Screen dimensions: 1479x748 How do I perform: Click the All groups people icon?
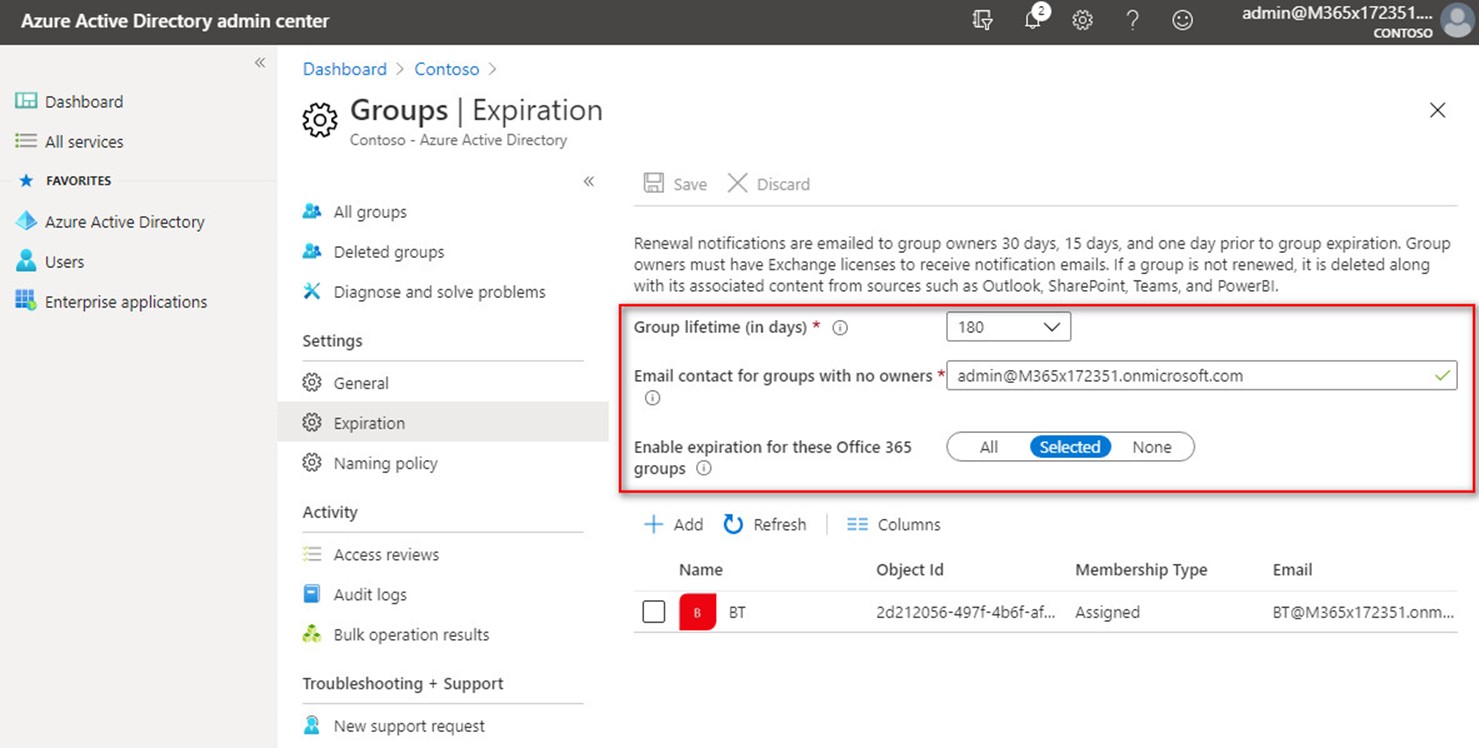click(312, 211)
